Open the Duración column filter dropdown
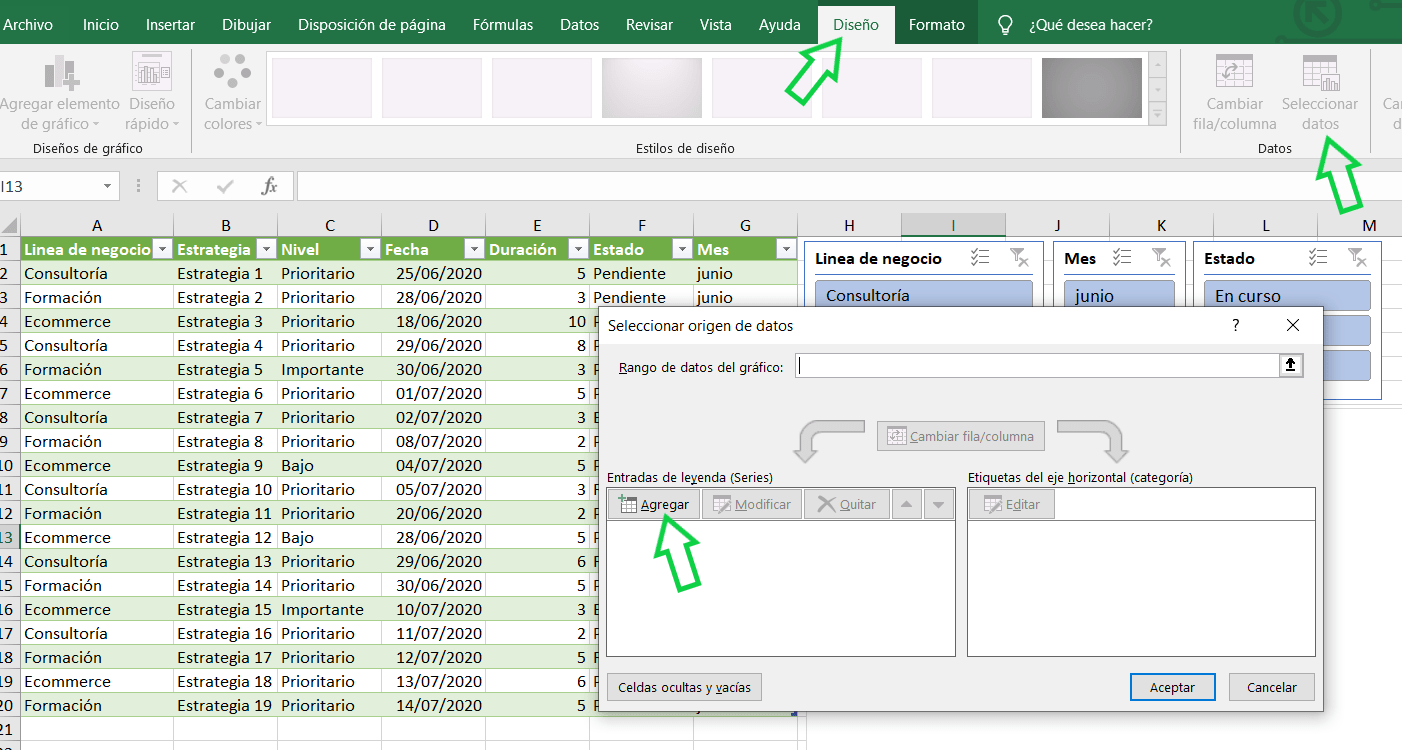Screen dimensions: 1402x750 coord(577,250)
